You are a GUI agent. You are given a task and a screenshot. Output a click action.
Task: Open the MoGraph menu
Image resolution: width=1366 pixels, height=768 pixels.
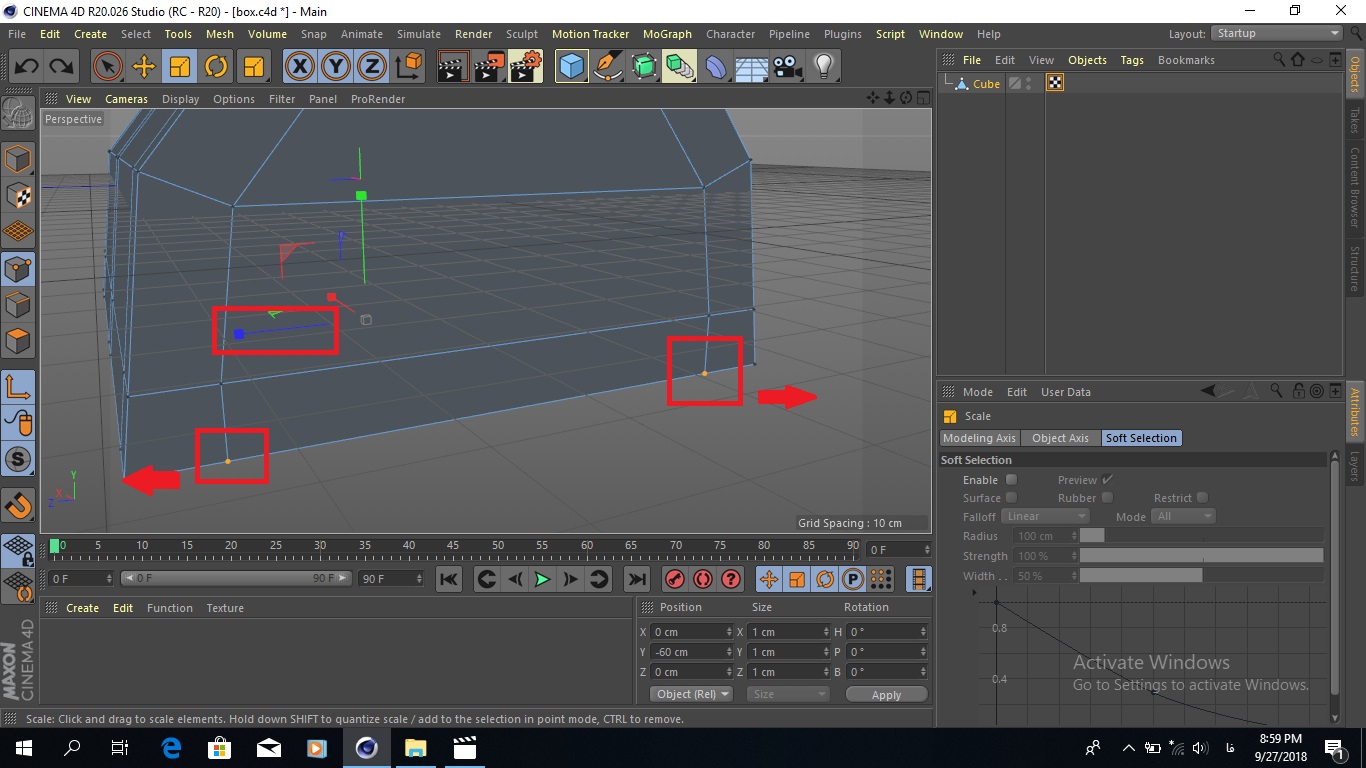(x=667, y=34)
